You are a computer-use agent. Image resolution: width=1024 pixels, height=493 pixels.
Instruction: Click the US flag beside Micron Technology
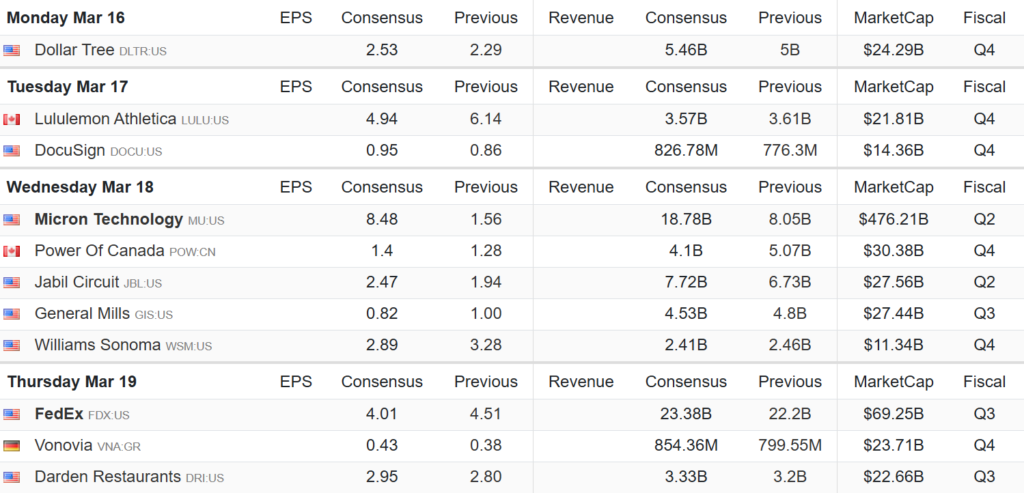pyautogui.click(x=12, y=220)
